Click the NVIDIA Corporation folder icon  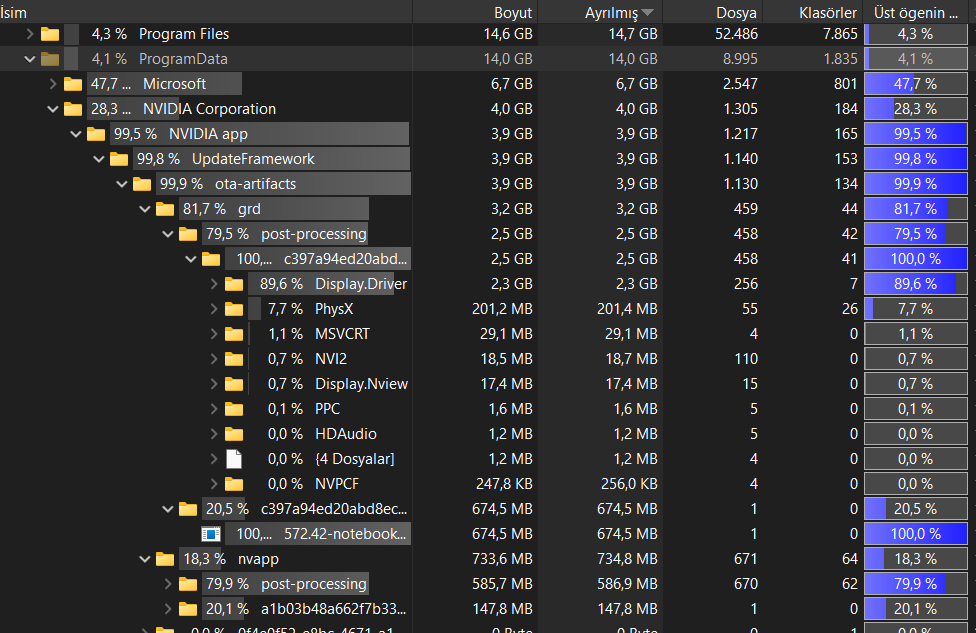(x=73, y=109)
